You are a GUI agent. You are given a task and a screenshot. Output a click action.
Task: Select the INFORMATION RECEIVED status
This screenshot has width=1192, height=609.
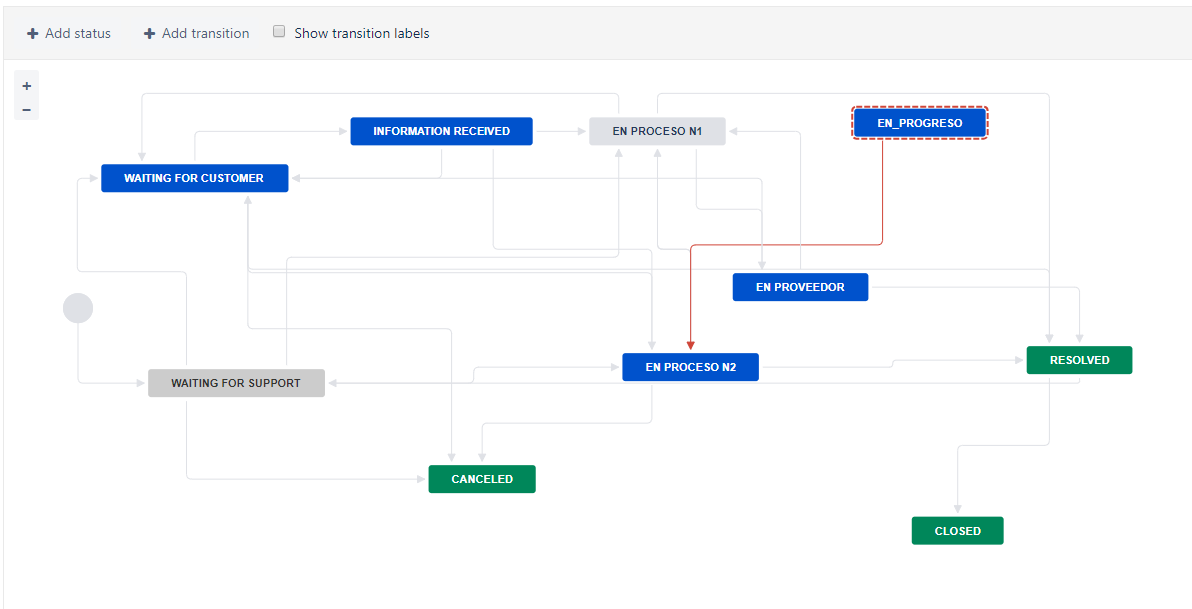(442, 132)
